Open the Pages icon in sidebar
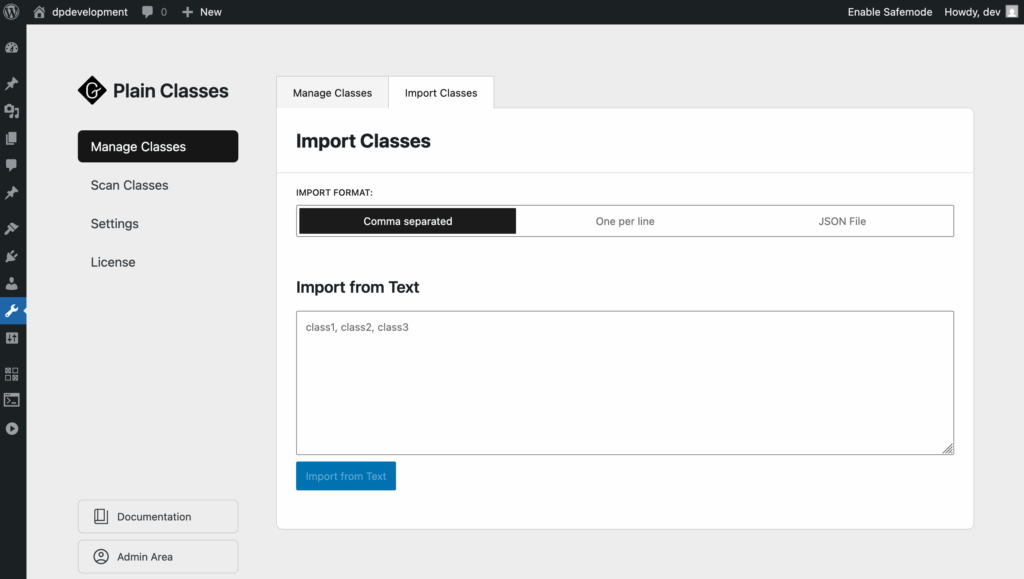The height and width of the screenshot is (579, 1024). 12,138
